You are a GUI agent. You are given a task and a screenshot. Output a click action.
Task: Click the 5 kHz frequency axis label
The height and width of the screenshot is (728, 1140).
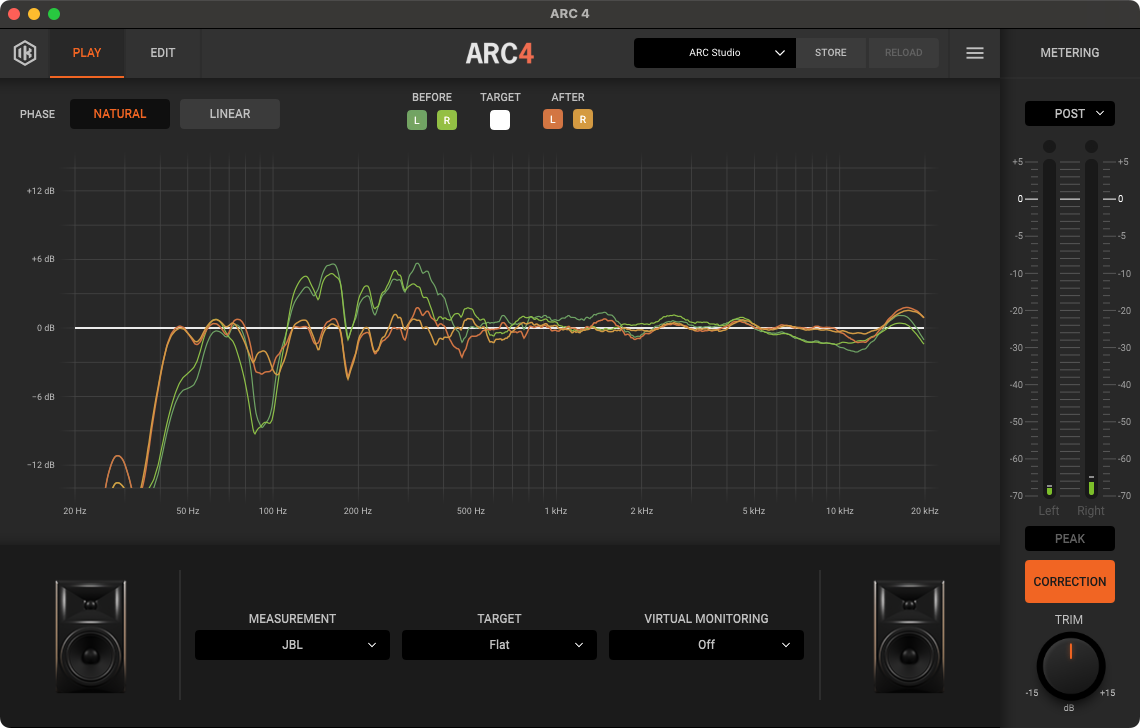click(x=754, y=511)
